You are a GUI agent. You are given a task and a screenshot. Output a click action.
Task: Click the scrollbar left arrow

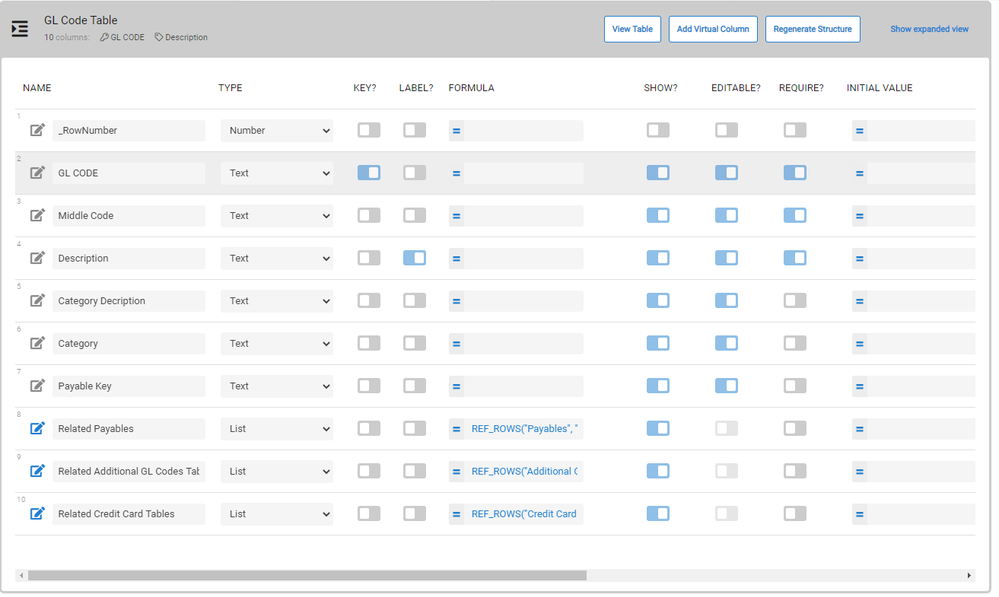[x=22, y=576]
